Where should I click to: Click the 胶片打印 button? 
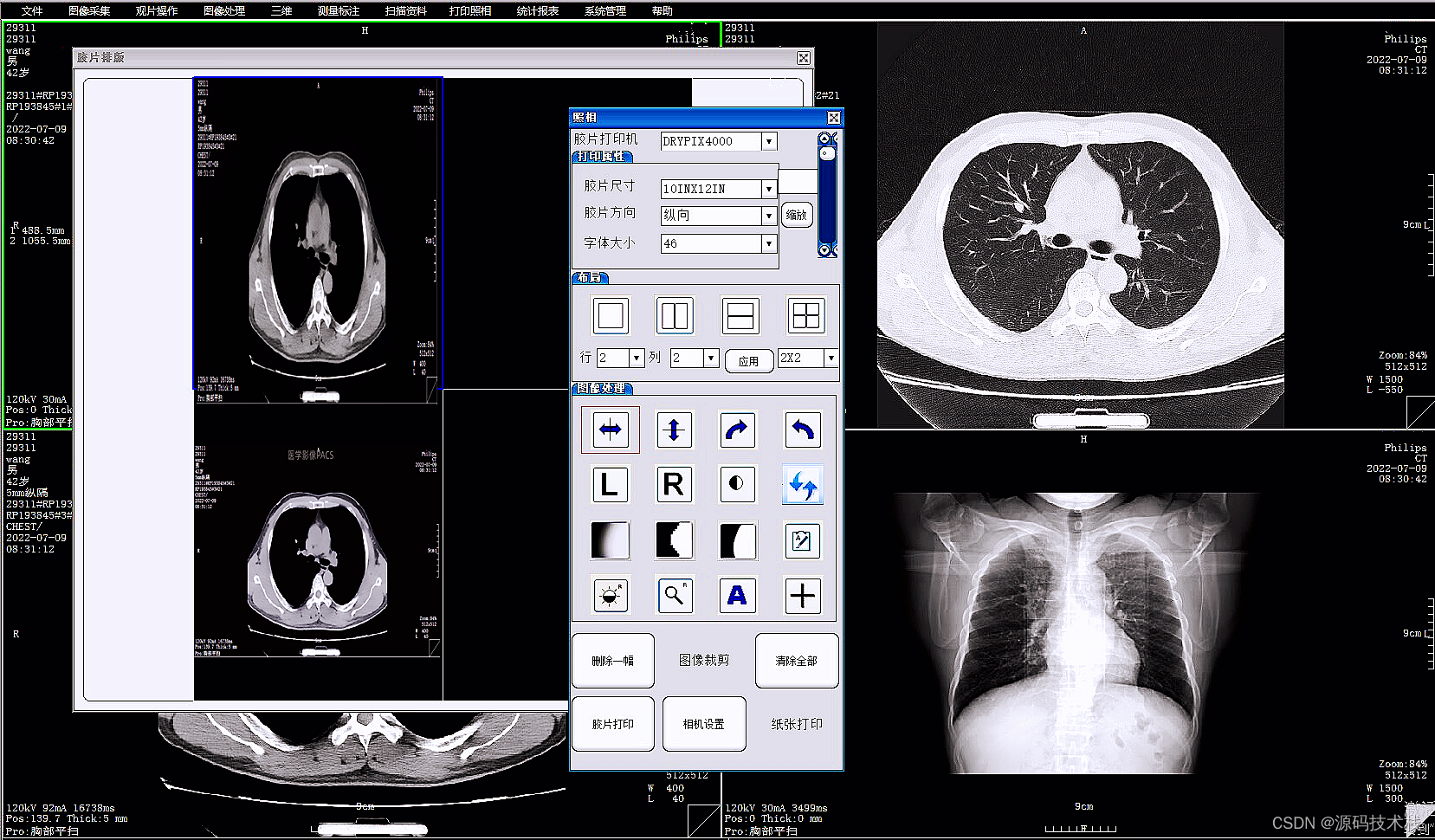click(x=613, y=724)
